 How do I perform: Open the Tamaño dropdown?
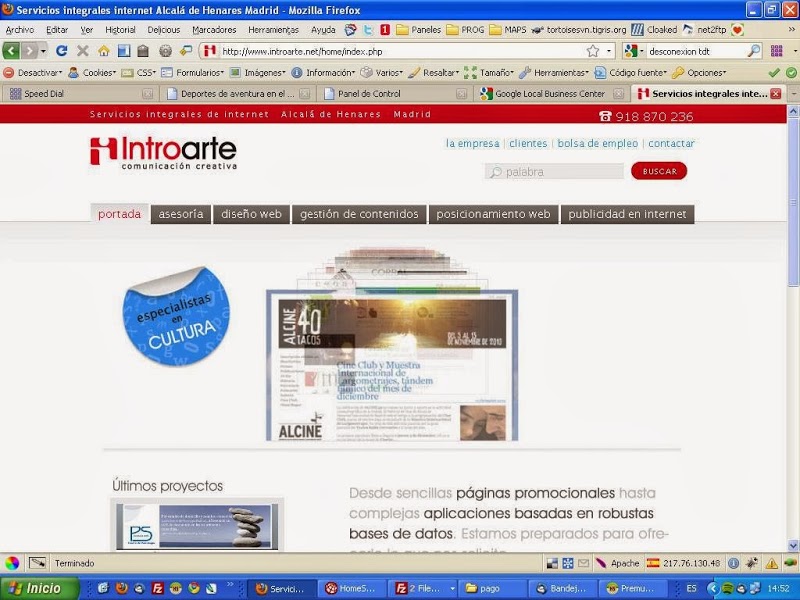coord(489,72)
